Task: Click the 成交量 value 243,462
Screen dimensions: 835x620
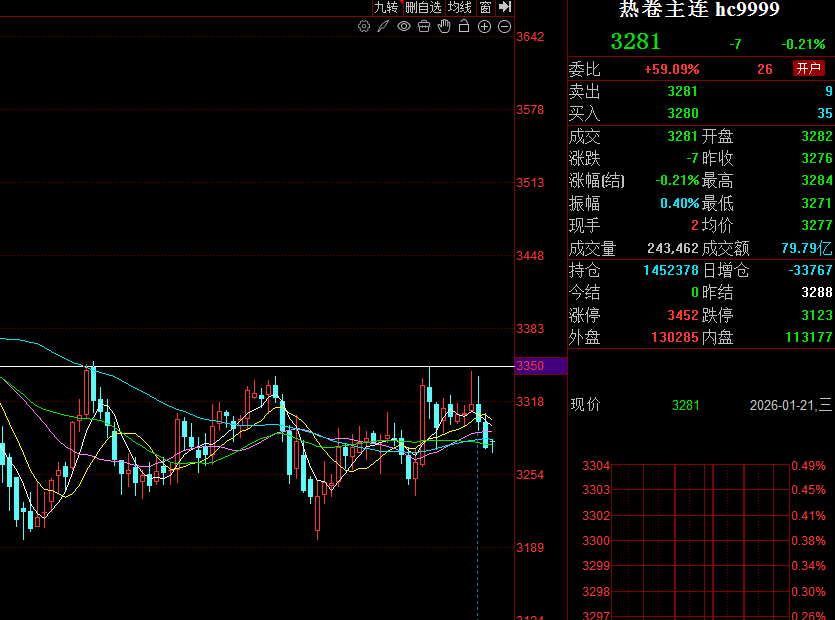Action: pos(673,248)
